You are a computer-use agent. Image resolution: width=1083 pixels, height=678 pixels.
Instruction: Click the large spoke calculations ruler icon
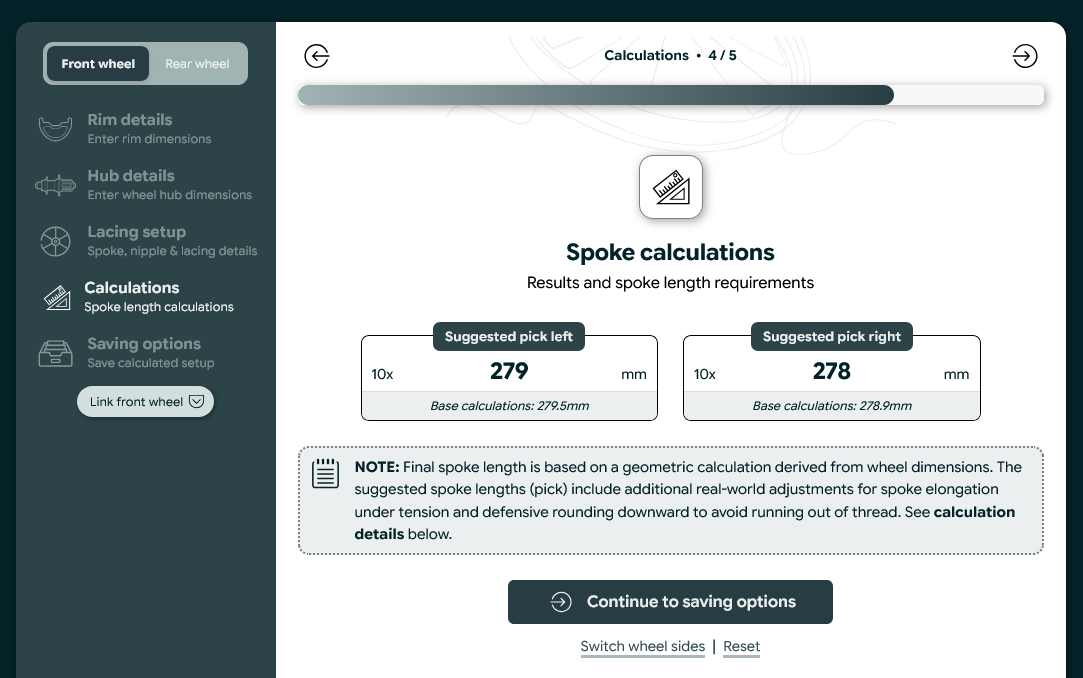[671, 187]
